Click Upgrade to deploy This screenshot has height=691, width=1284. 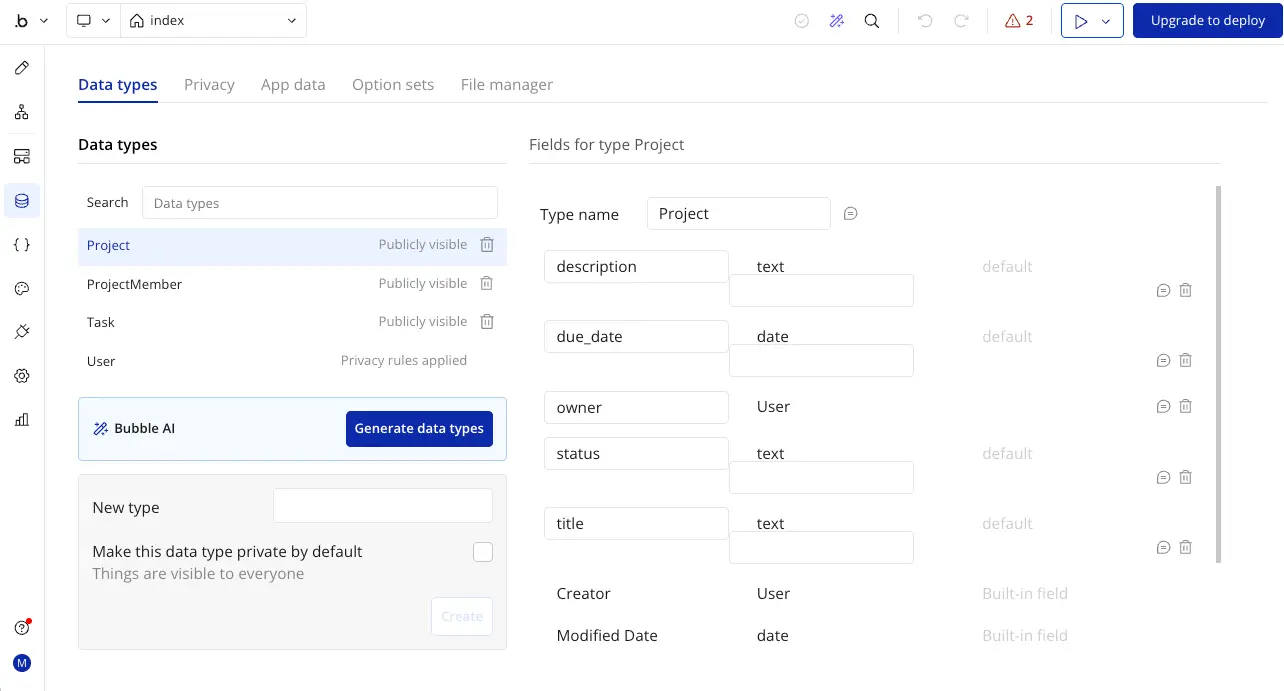tap(1207, 20)
